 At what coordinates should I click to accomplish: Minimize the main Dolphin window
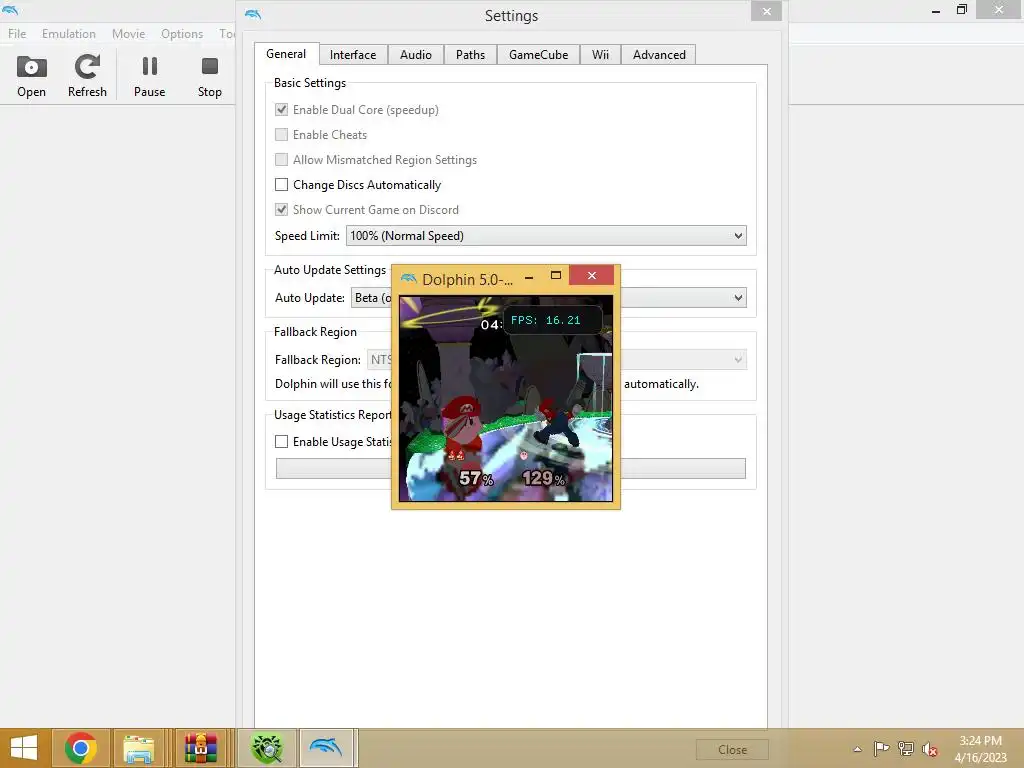[936, 11]
